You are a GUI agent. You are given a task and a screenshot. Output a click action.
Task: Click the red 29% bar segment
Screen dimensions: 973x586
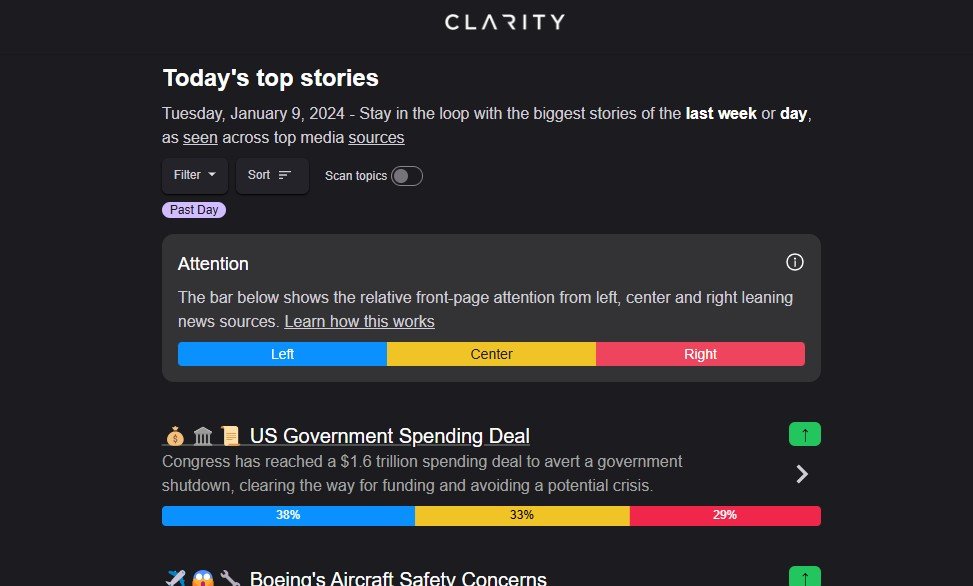(x=725, y=515)
